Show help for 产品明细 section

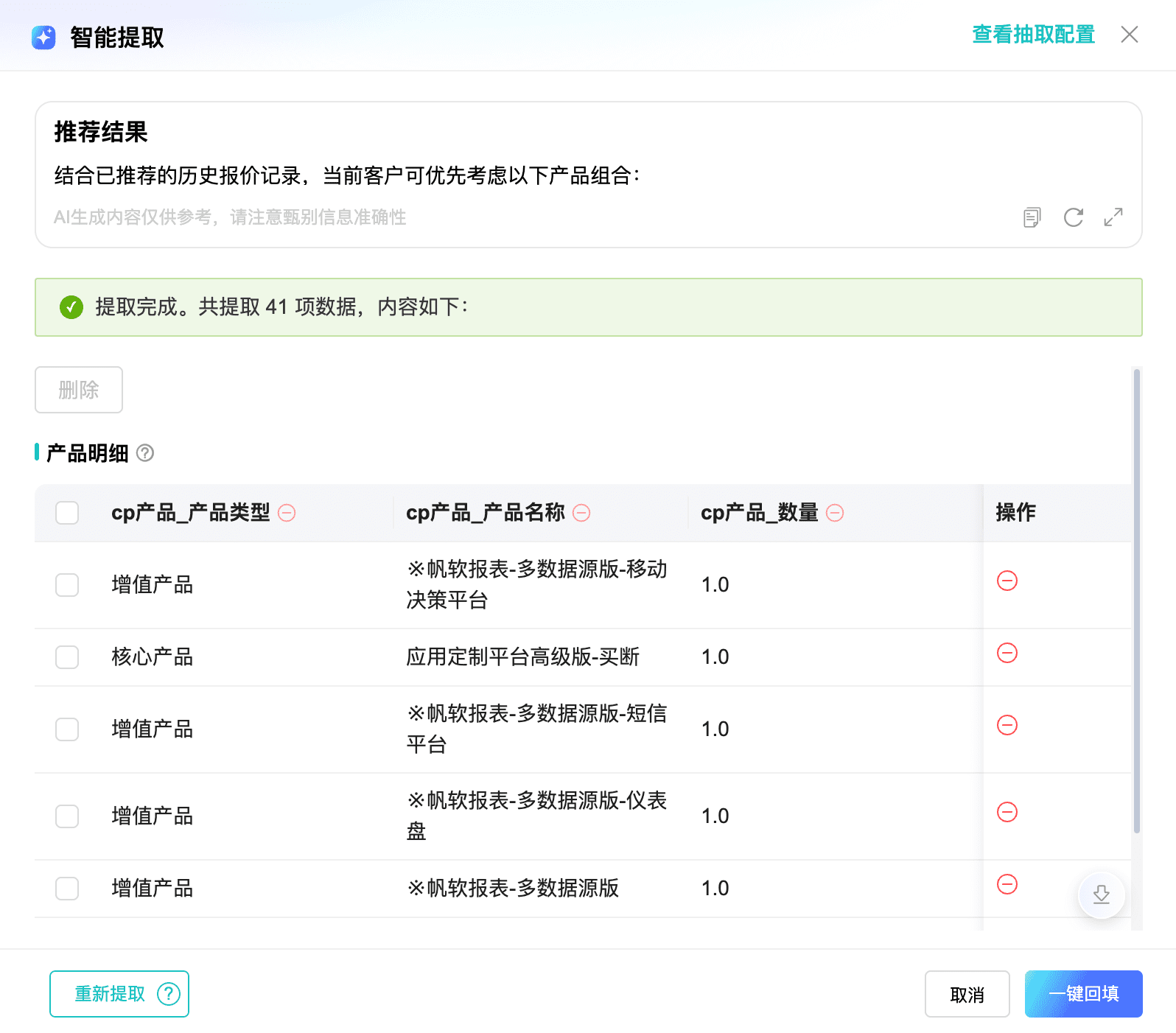(x=145, y=453)
